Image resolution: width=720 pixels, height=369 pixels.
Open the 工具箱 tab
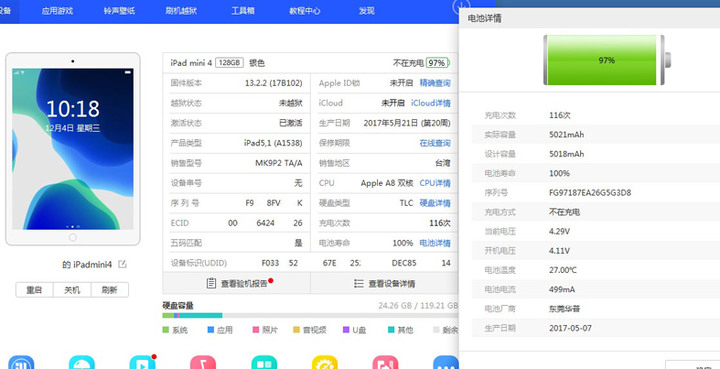(243, 11)
